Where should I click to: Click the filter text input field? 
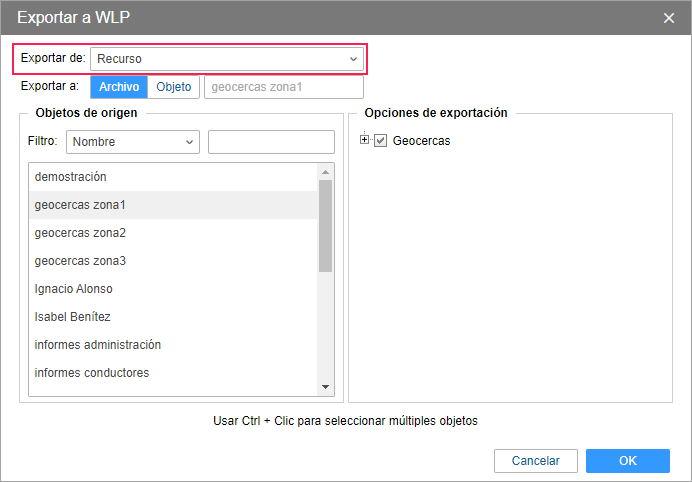[x=271, y=142]
